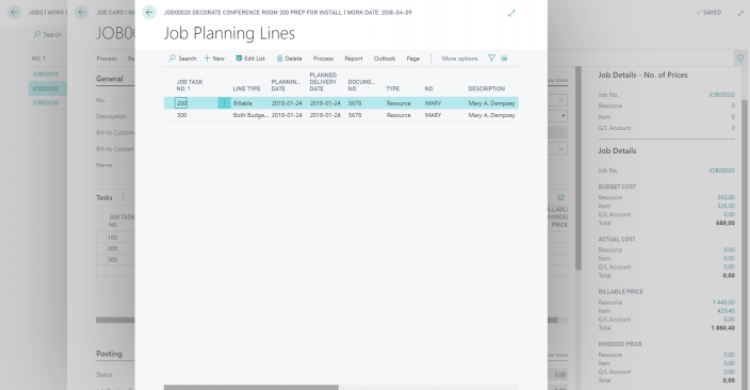The image size is (750, 390).
Task: Open row options menu for task 200
Action: pos(224,103)
